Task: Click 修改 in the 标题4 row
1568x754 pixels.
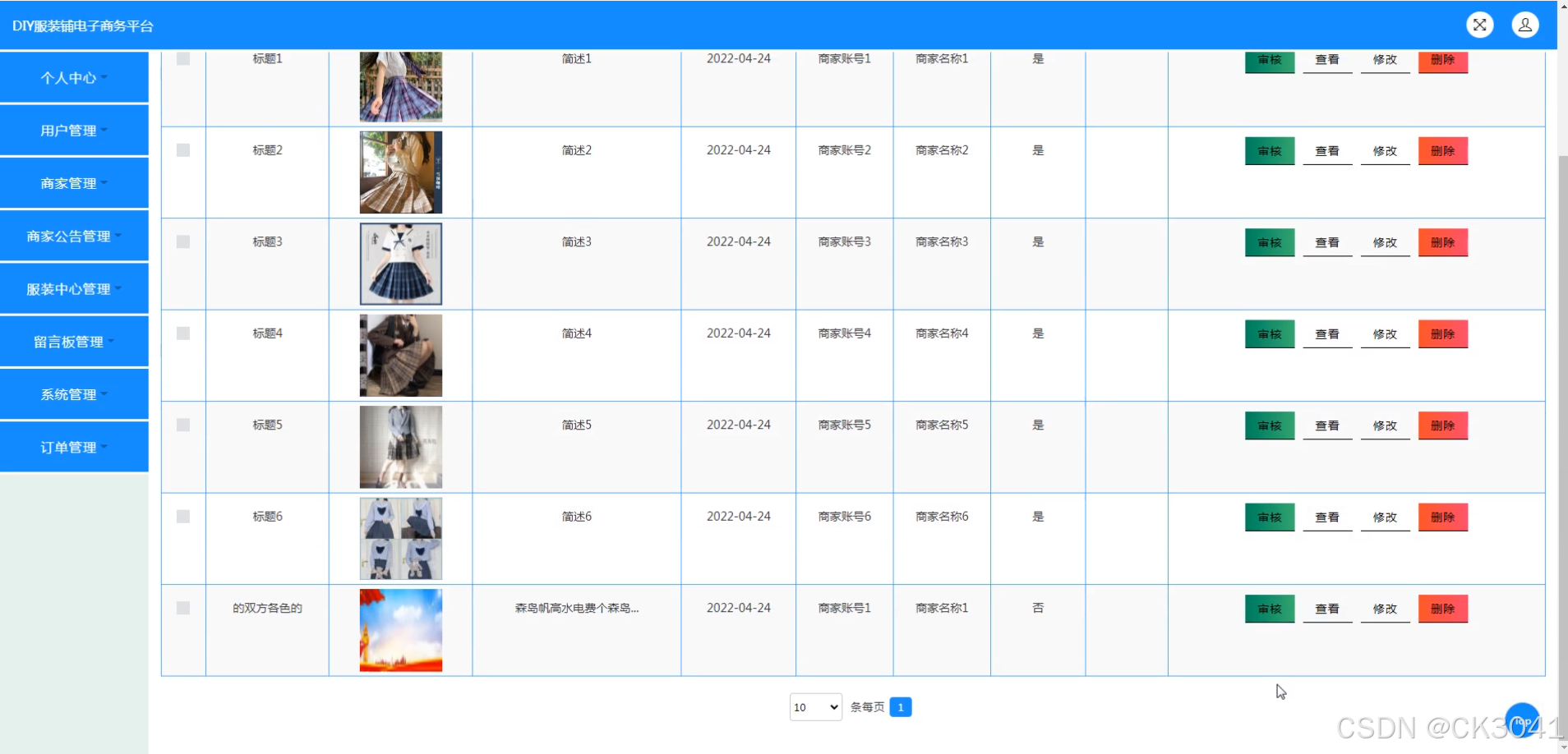Action: (1385, 334)
